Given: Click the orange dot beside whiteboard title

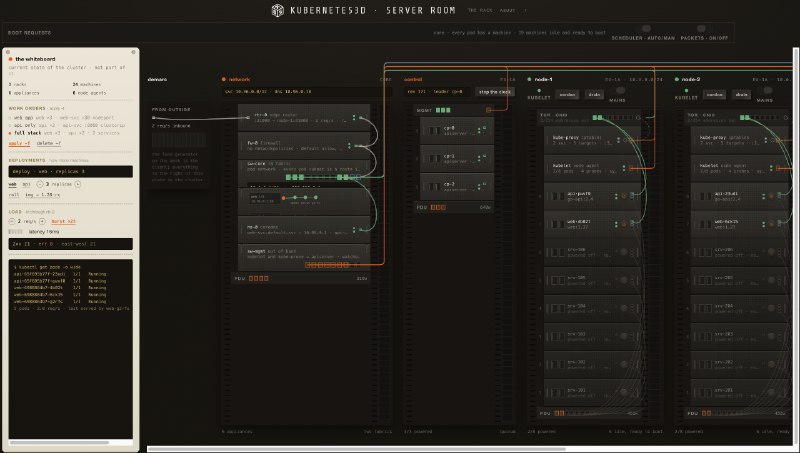Looking at the screenshot, I should coord(11,59).
